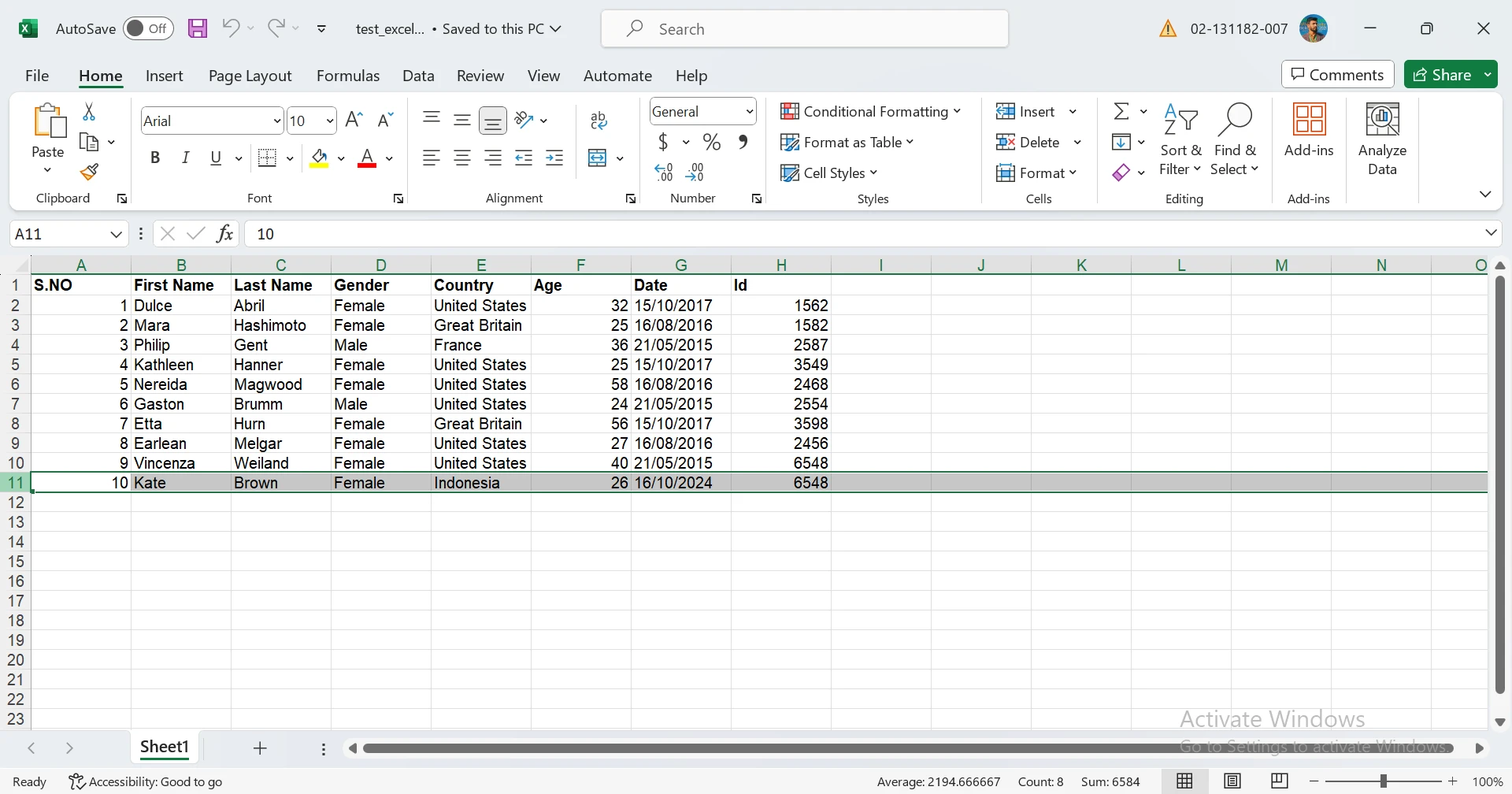Apply the yellow Fill Color swatch
Viewport: 1512px width, 794px height.
(x=319, y=158)
